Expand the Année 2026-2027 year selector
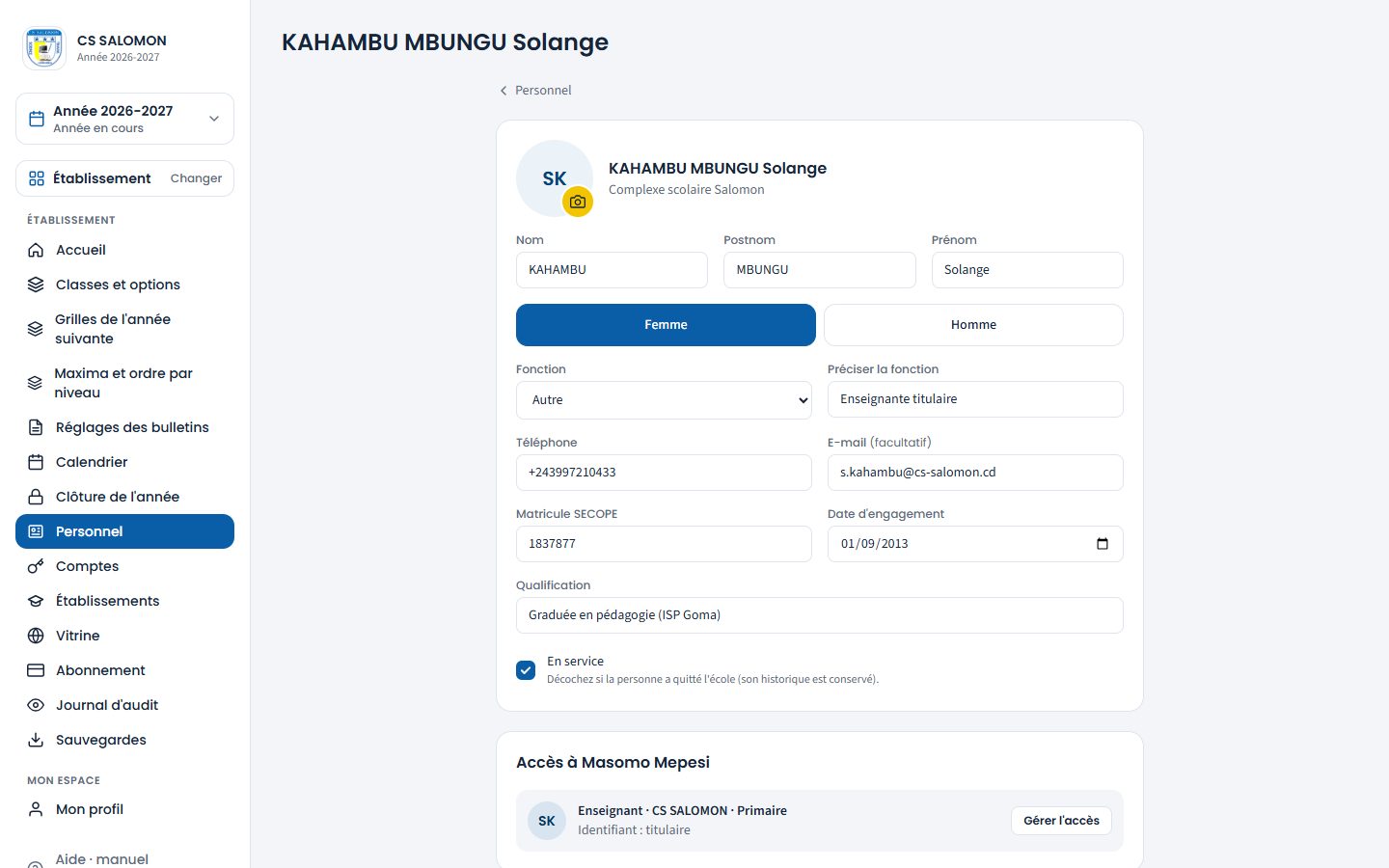The width and height of the screenshot is (1389, 868). (124, 119)
